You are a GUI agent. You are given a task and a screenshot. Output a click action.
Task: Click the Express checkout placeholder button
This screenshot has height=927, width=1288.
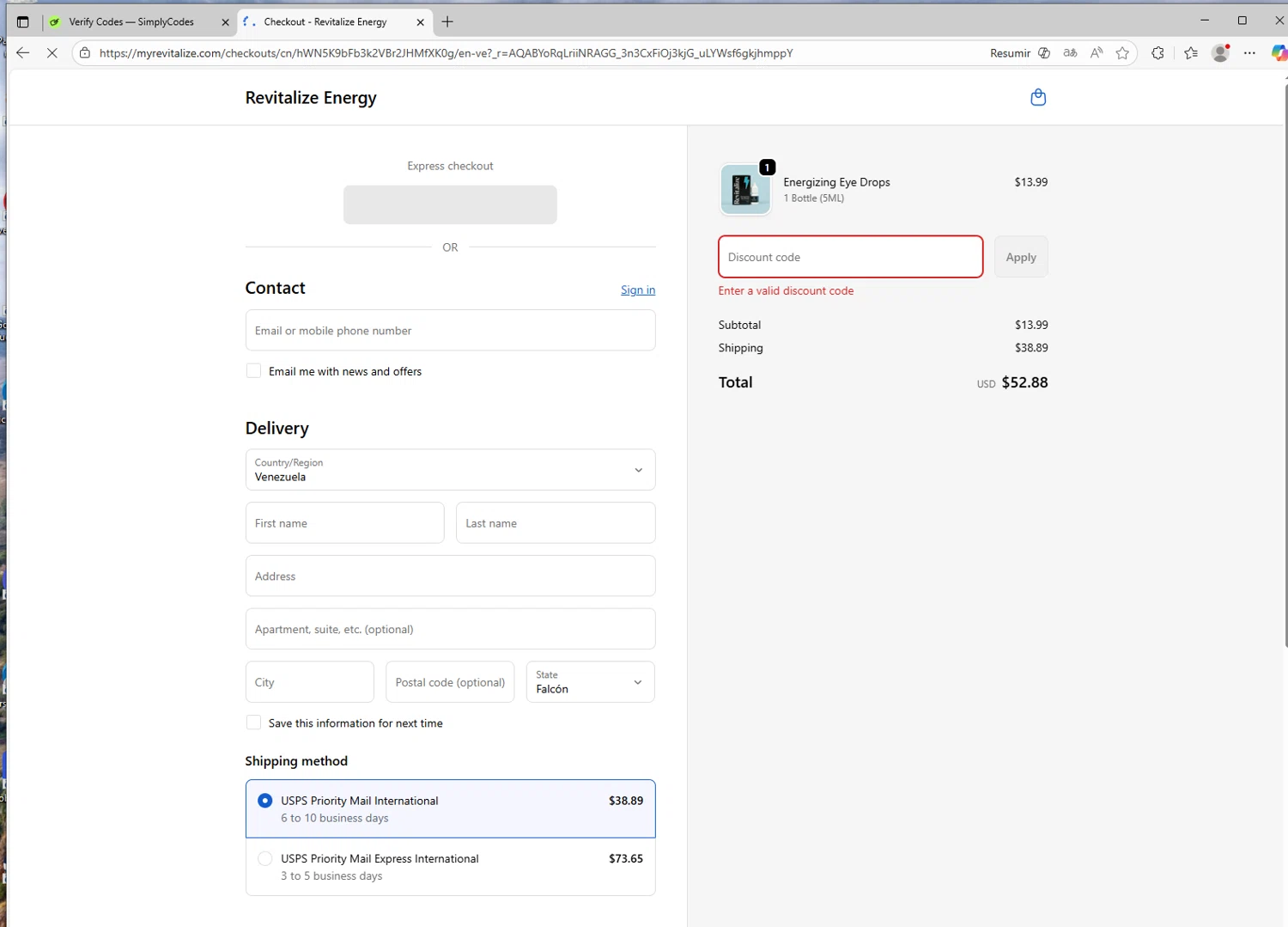(x=450, y=204)
